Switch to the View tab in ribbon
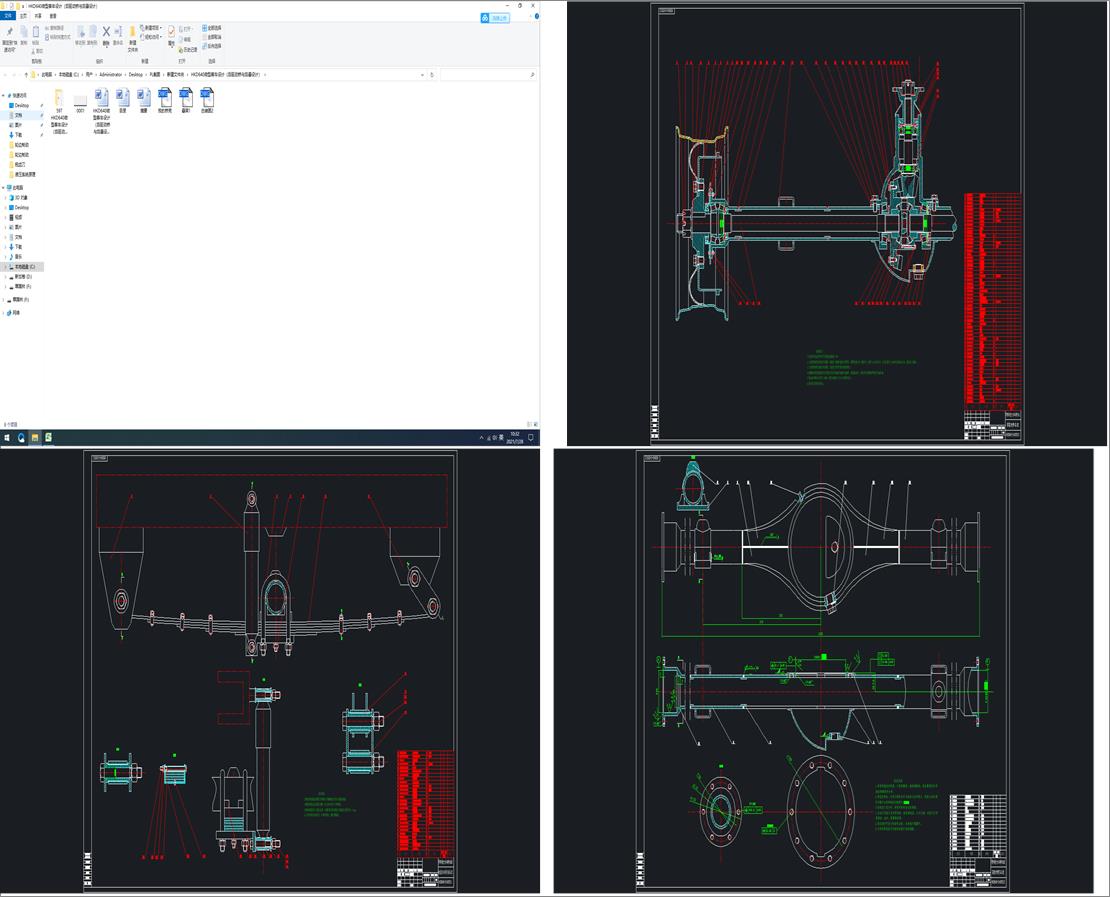The image size is (1110, 897). [53, 16]
